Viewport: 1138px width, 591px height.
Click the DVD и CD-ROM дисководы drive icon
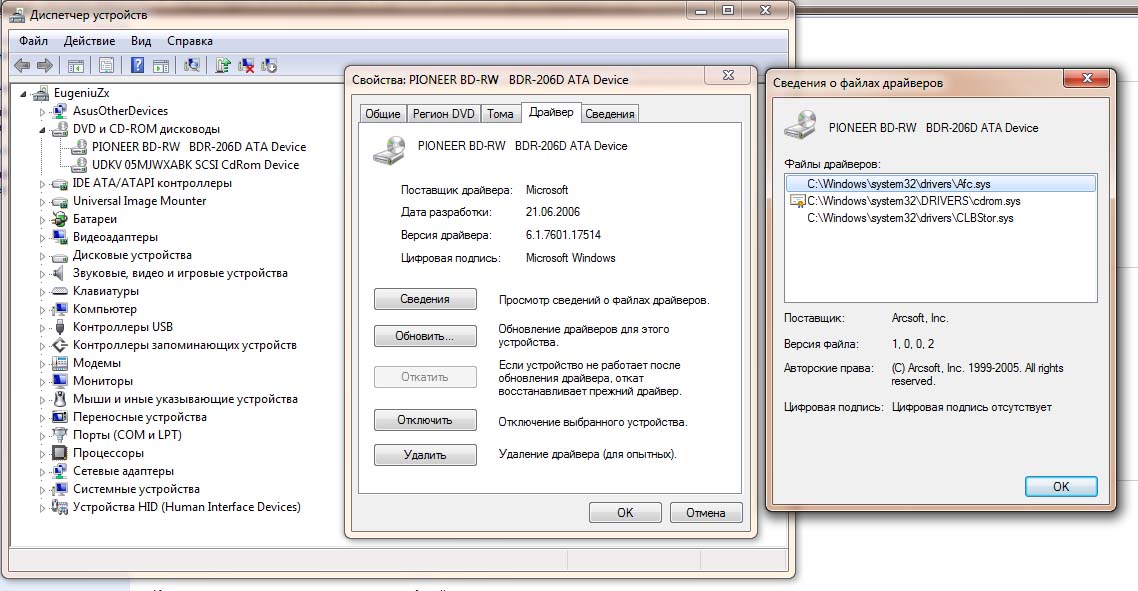(60, 129)
